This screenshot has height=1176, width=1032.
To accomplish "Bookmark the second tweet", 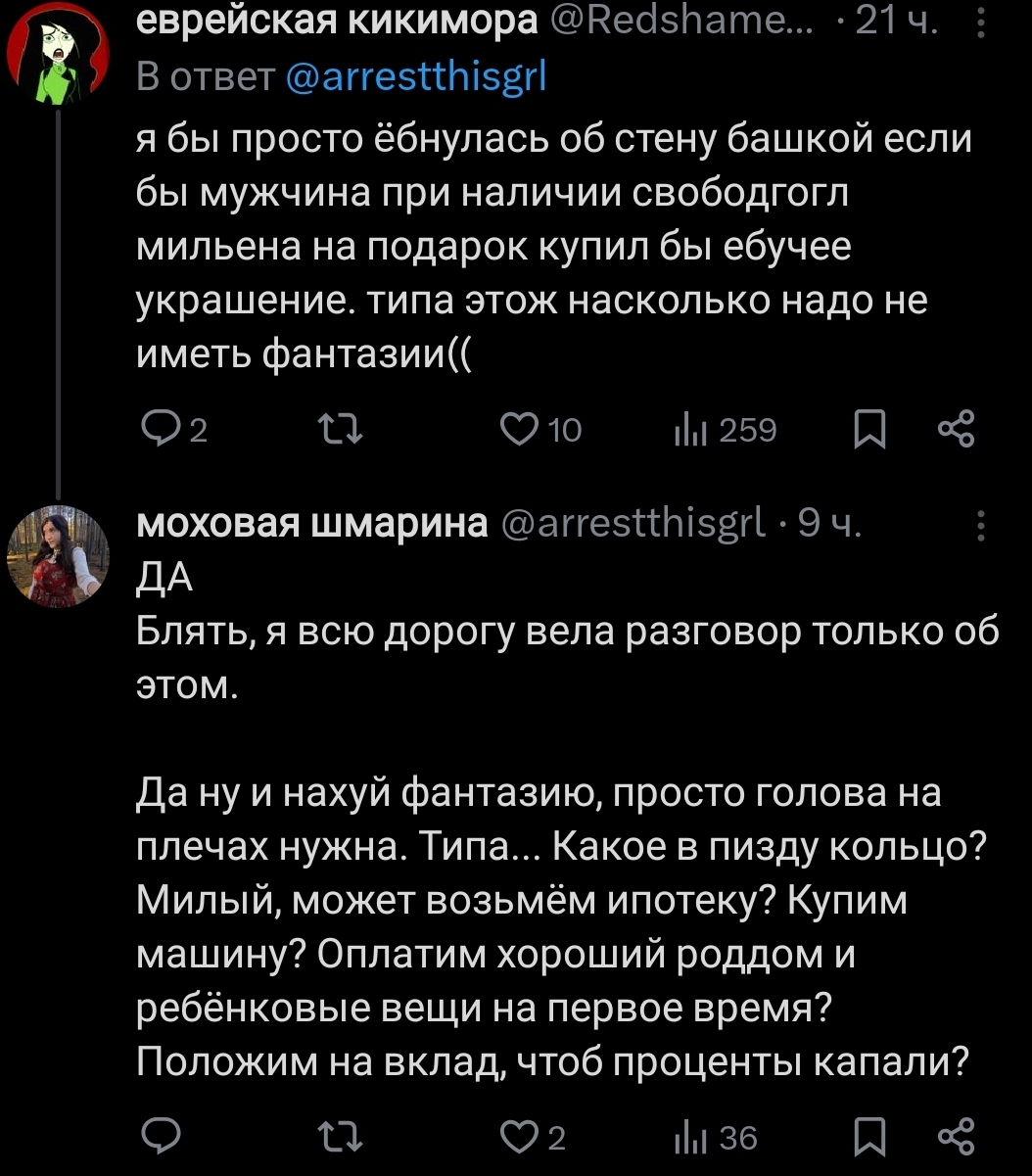I will (869, 1136).
